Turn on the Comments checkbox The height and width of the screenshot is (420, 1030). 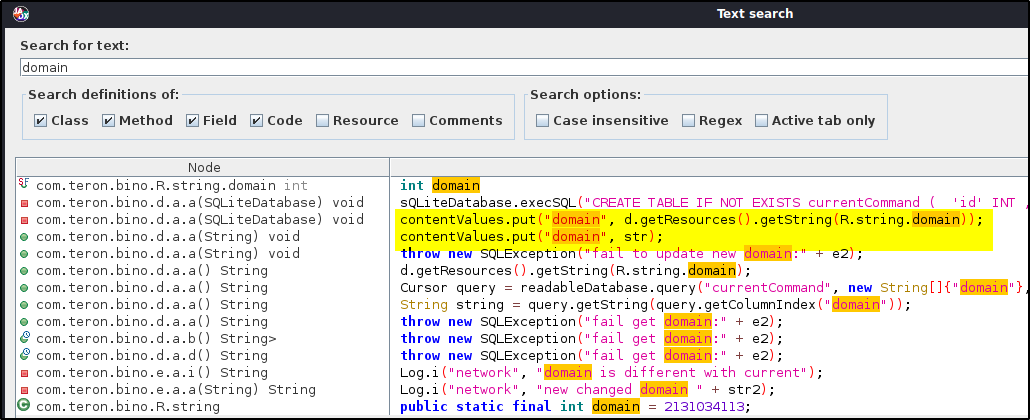[x=420, y=121]
